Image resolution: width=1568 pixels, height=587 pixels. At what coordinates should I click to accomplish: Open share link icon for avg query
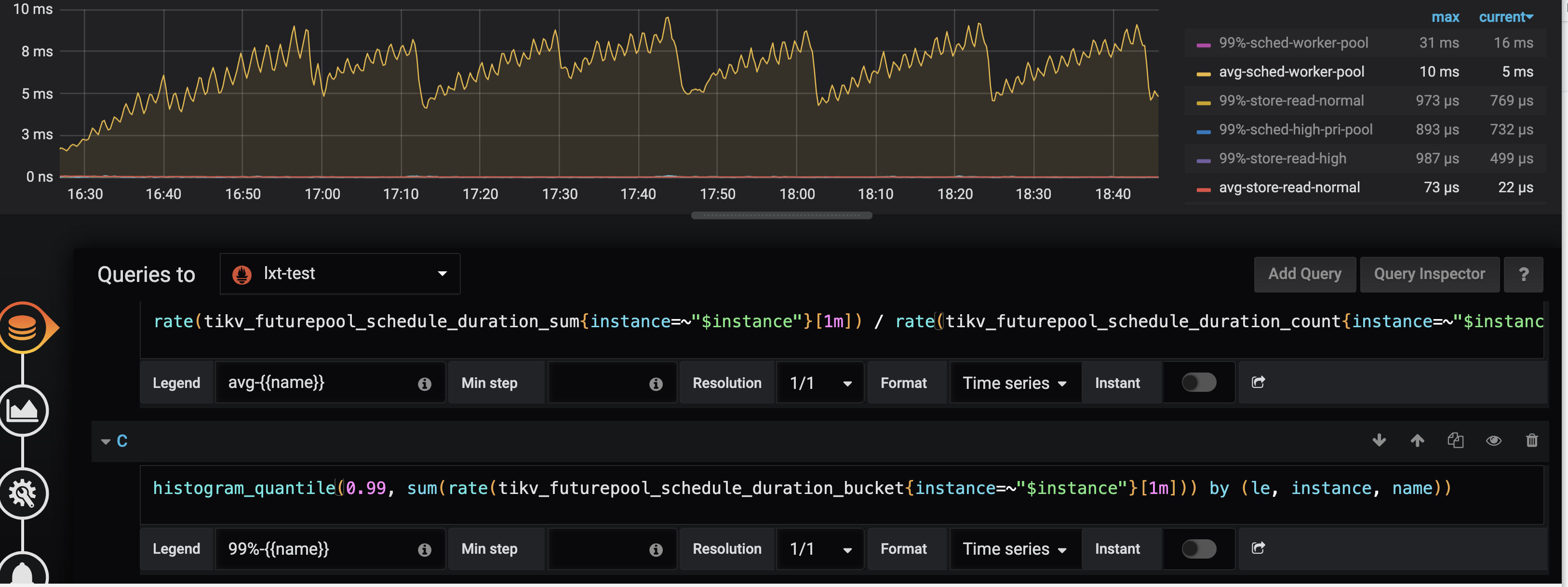(1258, 382)
